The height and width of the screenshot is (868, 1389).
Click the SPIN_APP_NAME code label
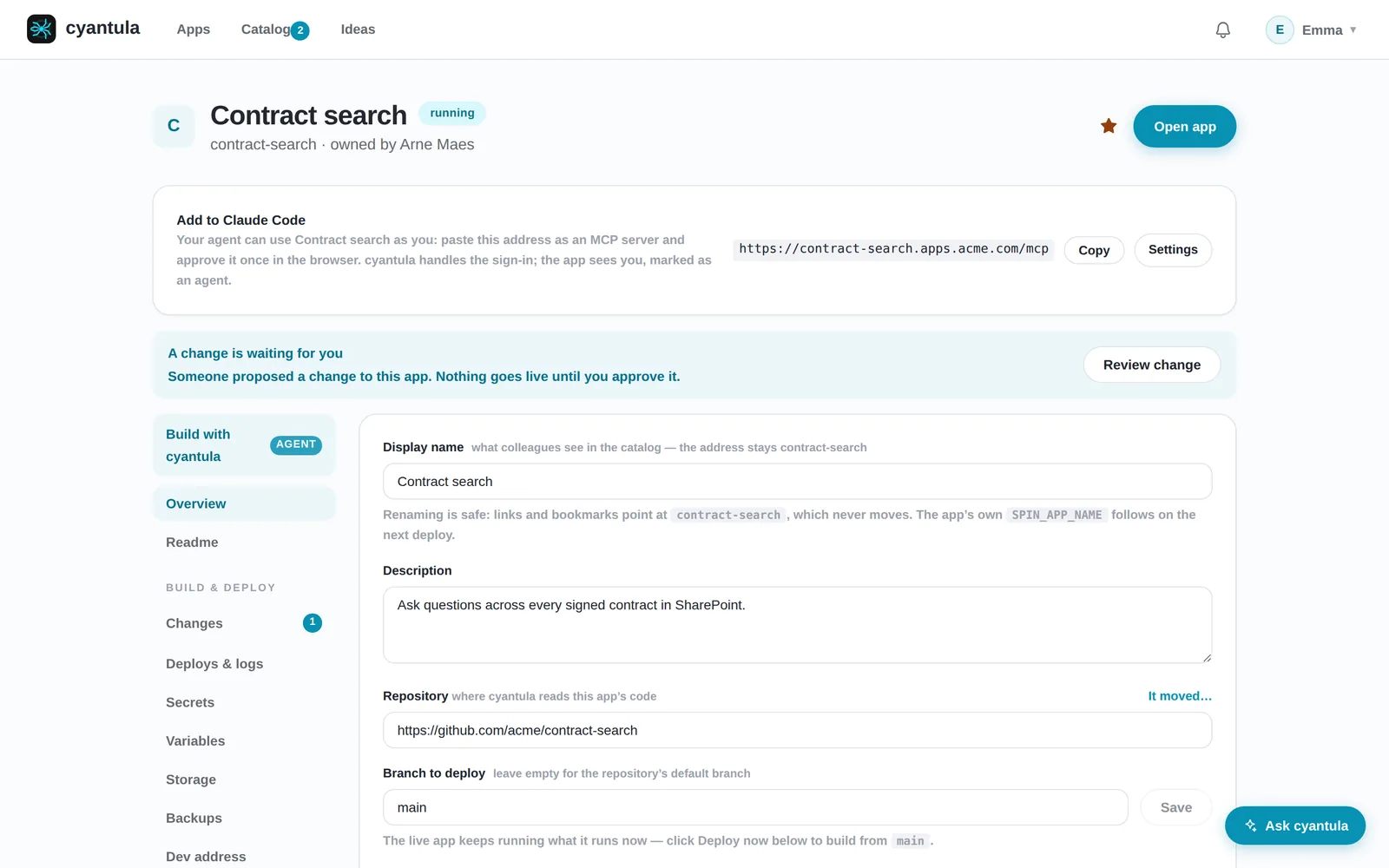pyautogui.click(x=1057, y=515)
